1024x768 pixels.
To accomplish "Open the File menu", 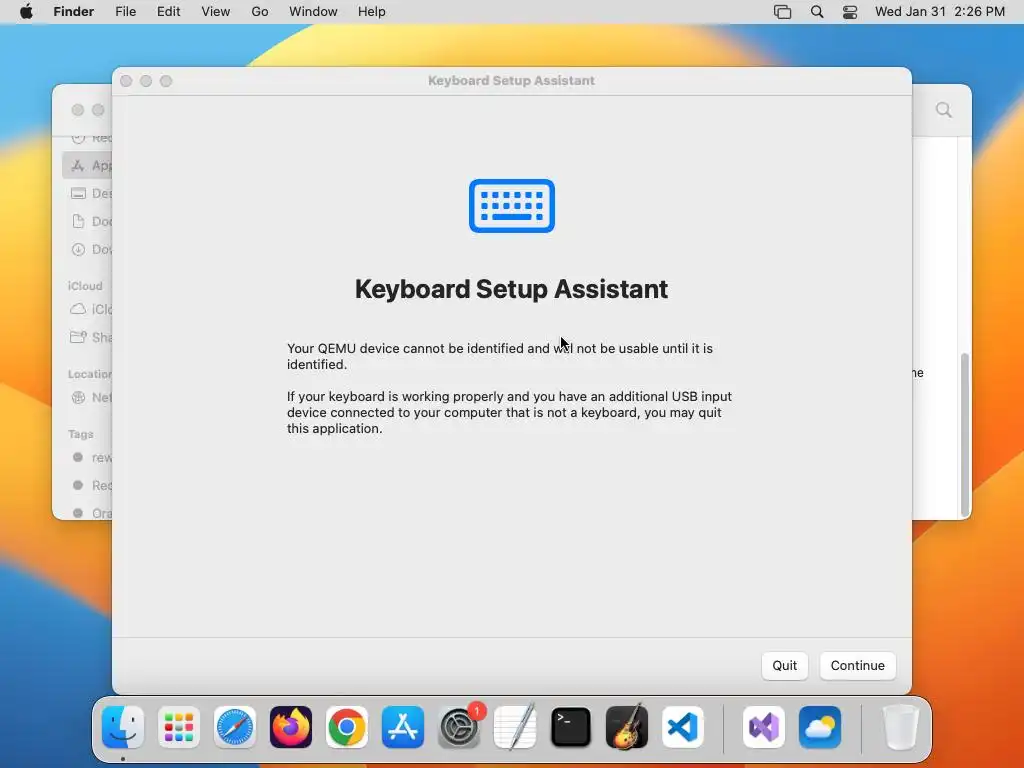I will click(x=125, y=12).
